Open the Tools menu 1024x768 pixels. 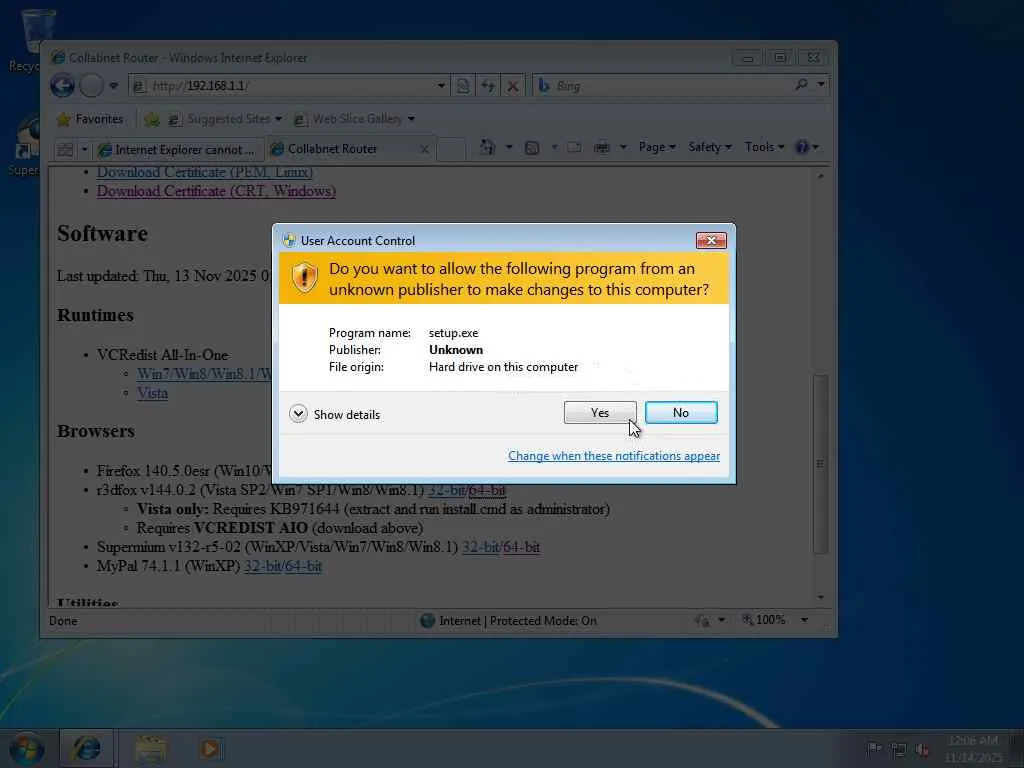pyautogui.click(x=764, y=147)
